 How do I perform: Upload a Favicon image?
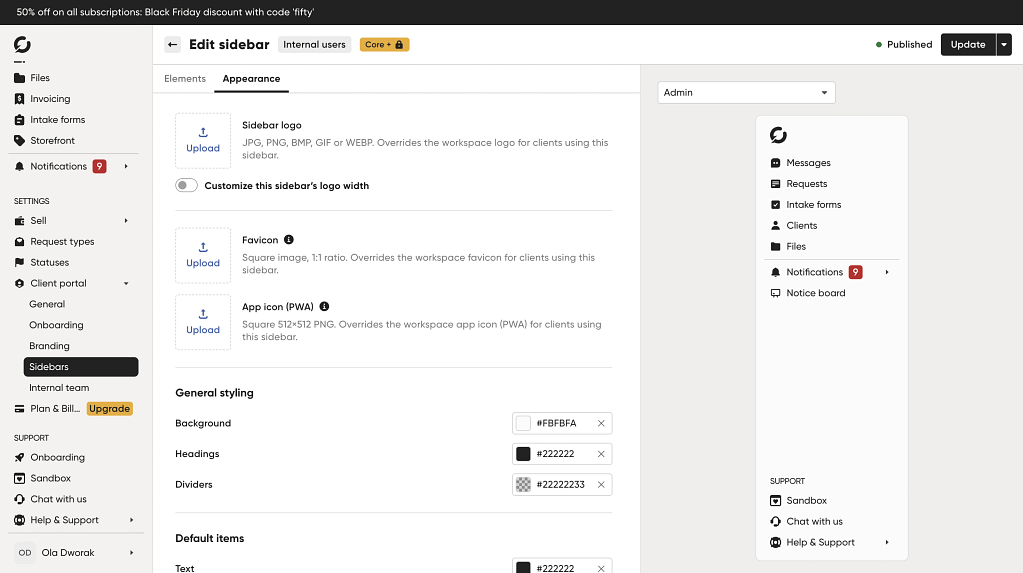(x=203, y=255)
